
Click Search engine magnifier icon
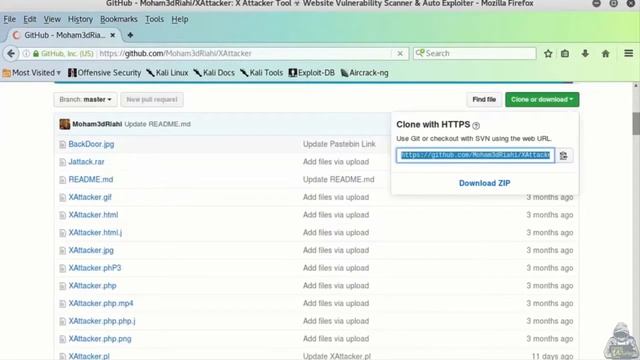point(420,53)
